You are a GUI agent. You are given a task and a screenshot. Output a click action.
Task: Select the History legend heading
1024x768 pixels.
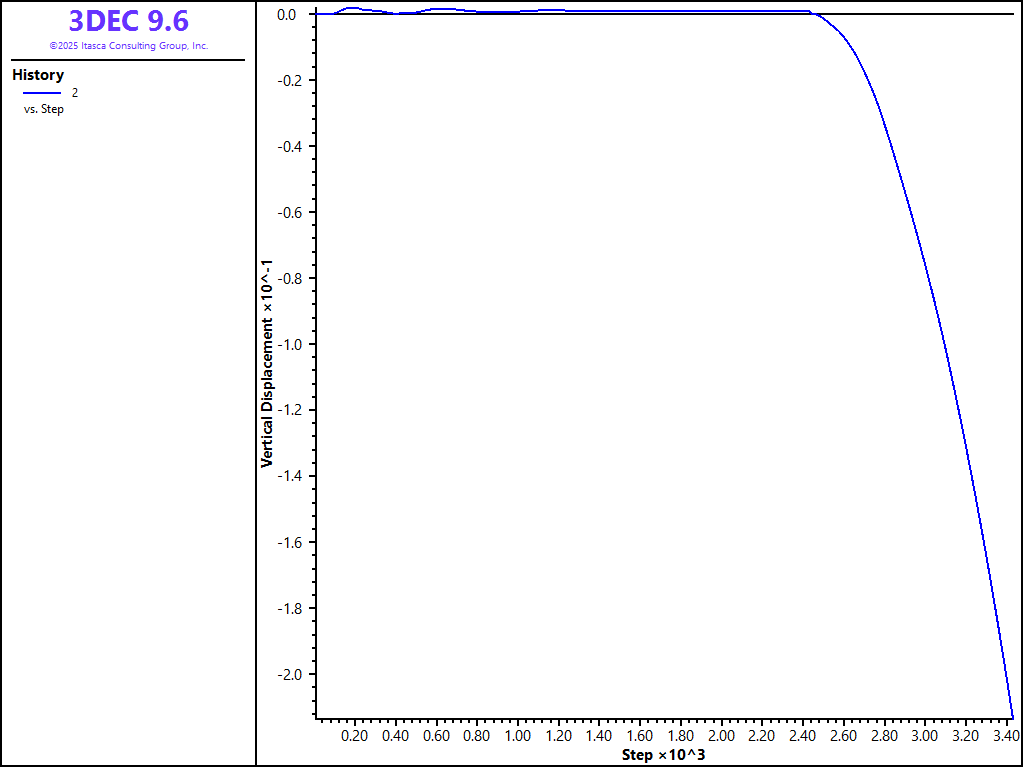click(x=38, y=75)
